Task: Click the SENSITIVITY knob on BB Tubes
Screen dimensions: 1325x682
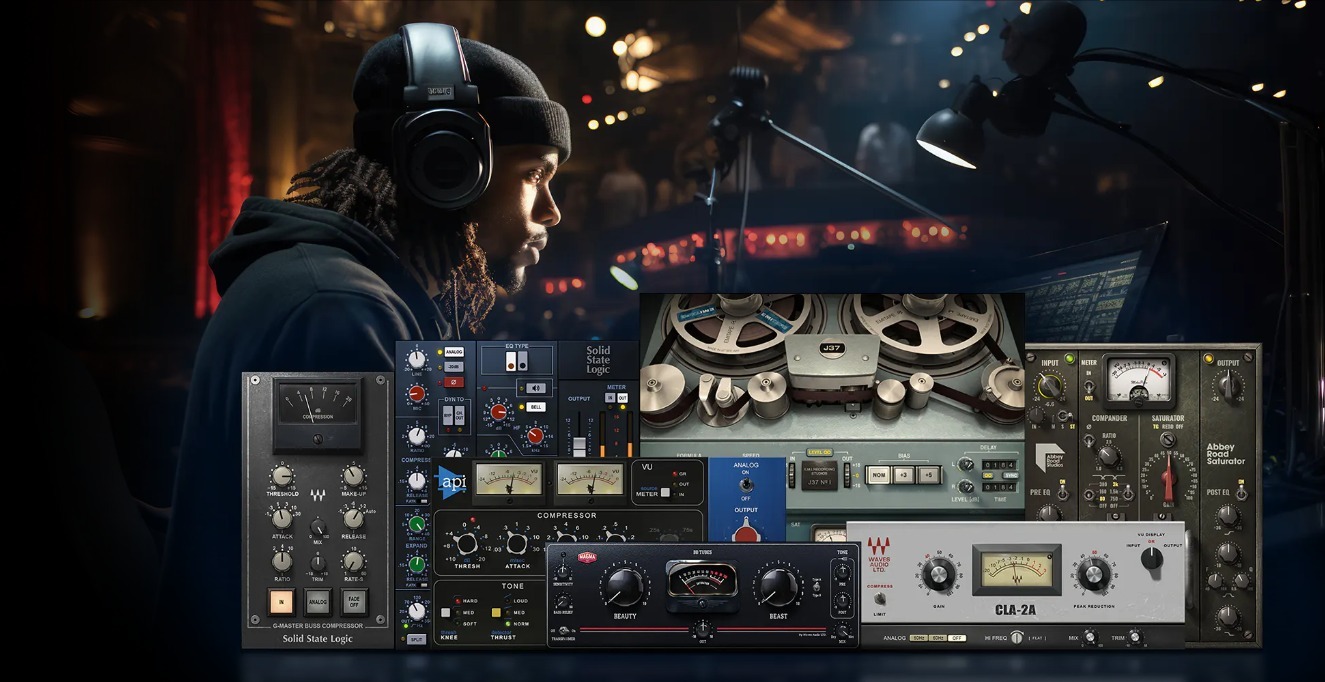Action: tap(564, 569)
